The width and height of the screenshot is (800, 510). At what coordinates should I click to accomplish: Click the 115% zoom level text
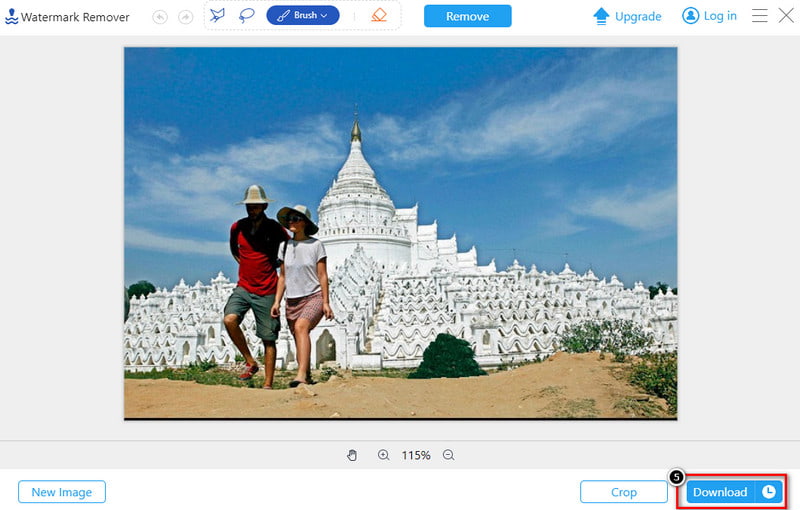(416, 455)
